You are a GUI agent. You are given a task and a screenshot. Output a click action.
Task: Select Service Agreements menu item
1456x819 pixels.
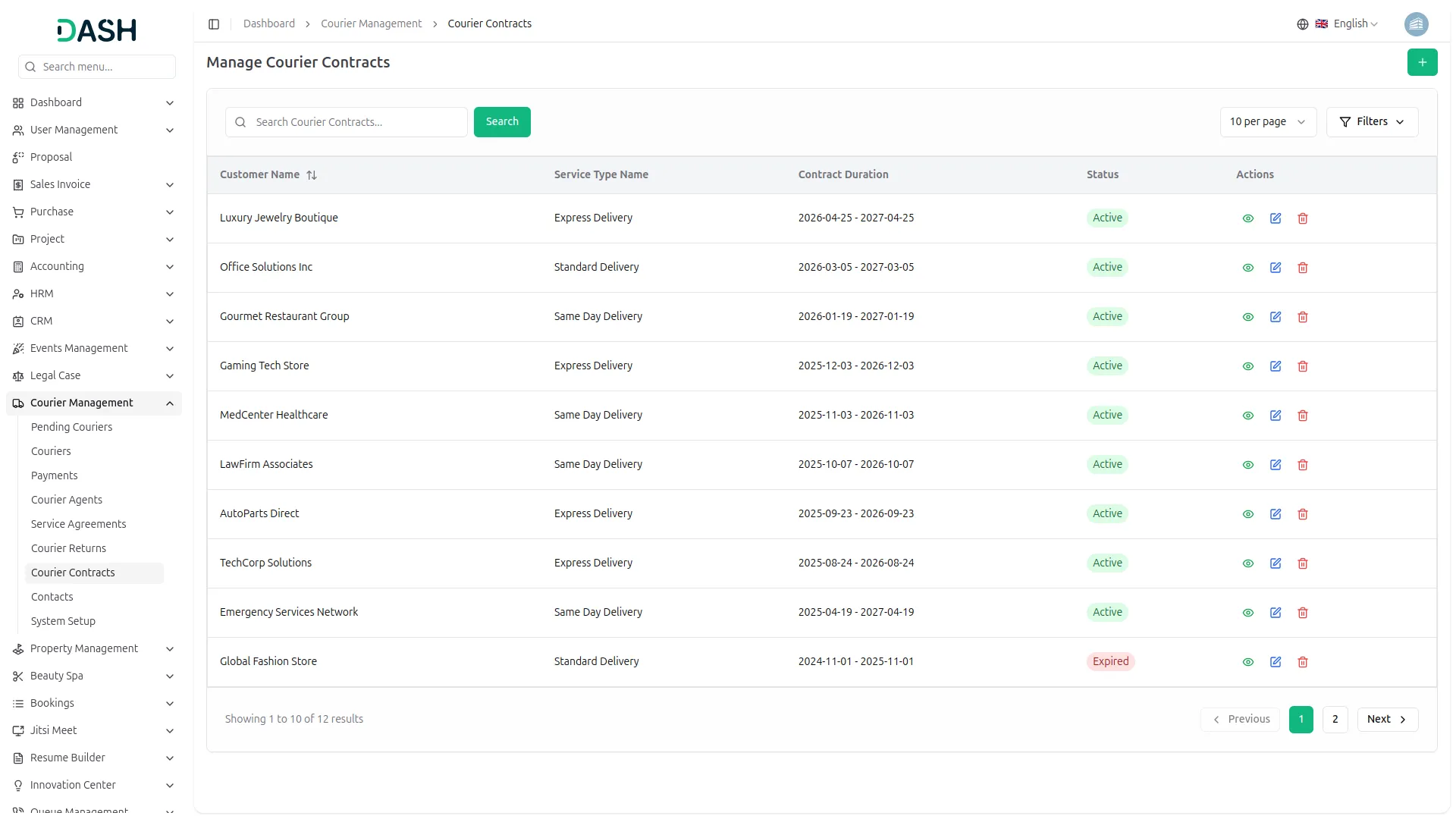pyautogui.click(x=78, y=524)
